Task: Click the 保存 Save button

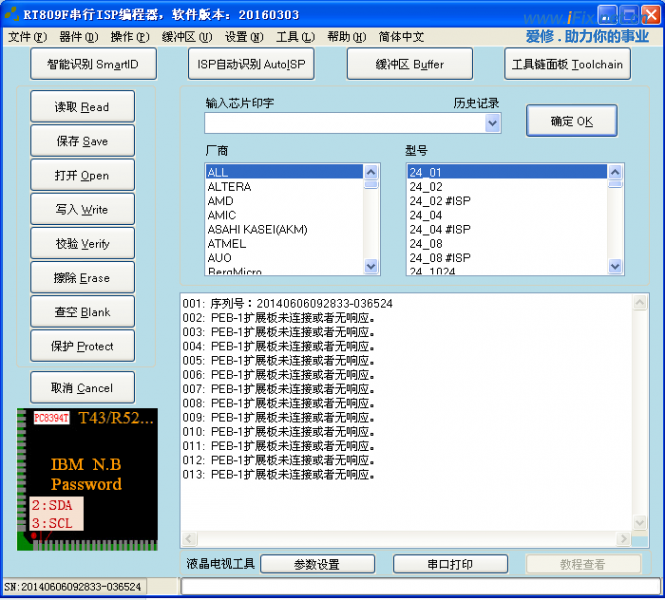Action: pyautogui.click(x=83, y=141)
